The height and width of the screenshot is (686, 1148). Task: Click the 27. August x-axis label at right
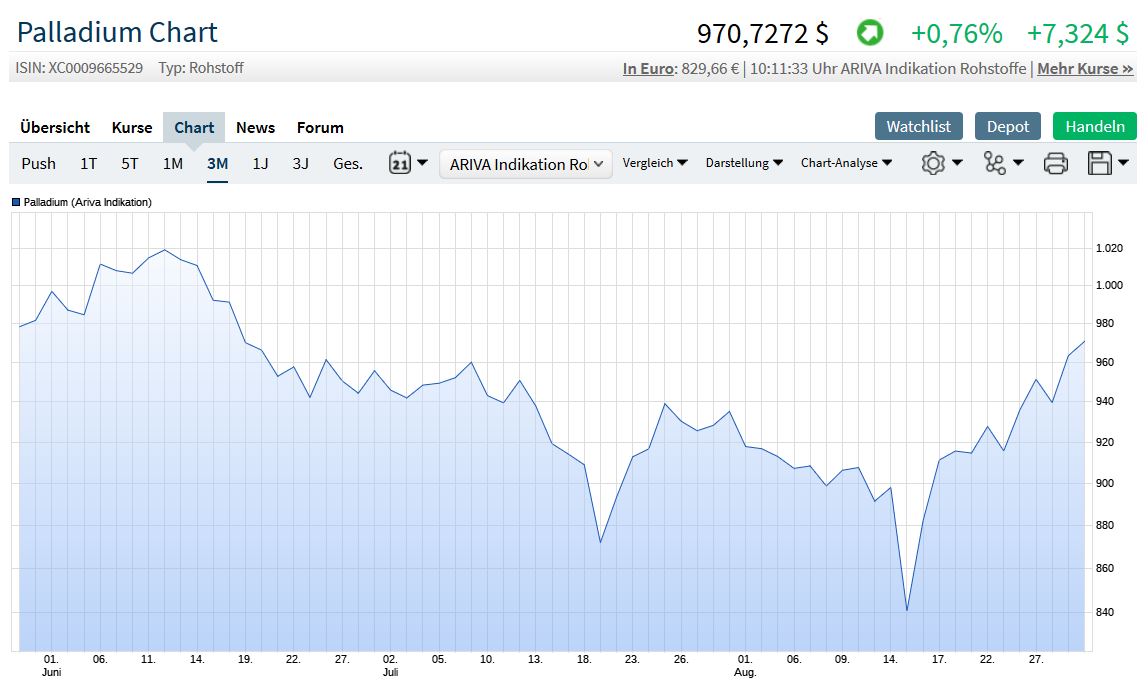tap(1035, 660)
